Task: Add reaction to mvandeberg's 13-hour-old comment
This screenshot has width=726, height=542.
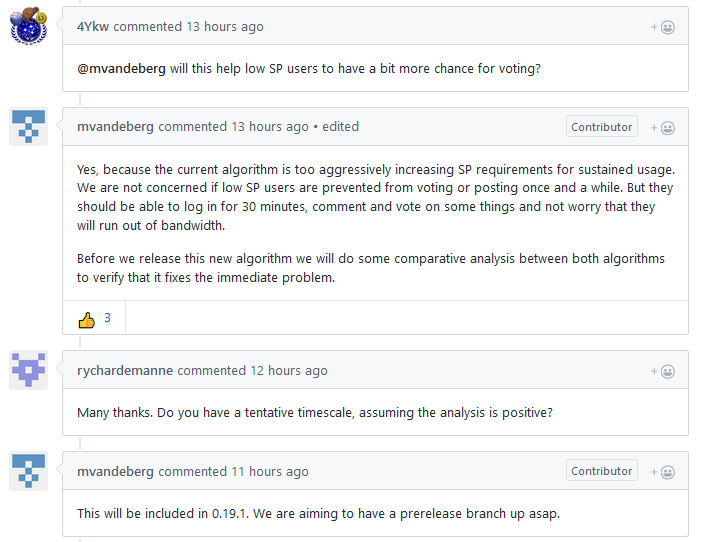Action: pos(663,128)
